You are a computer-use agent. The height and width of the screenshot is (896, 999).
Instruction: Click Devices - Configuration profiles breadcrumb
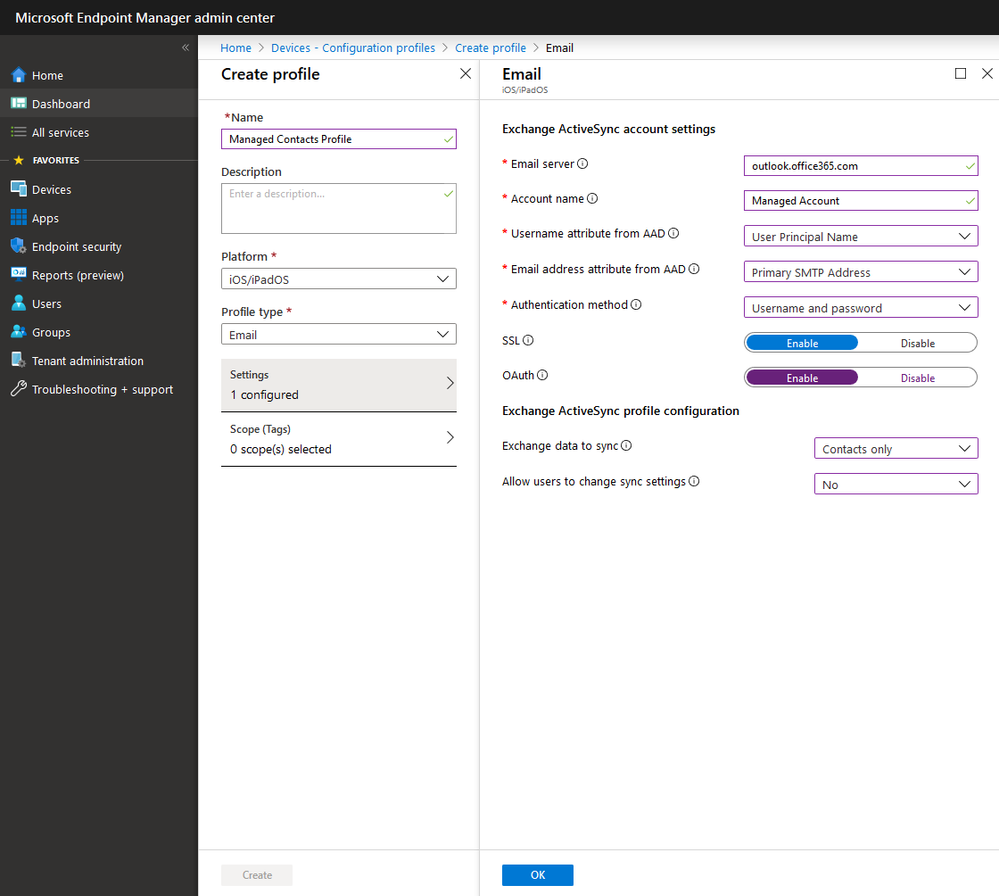point(353,48)
